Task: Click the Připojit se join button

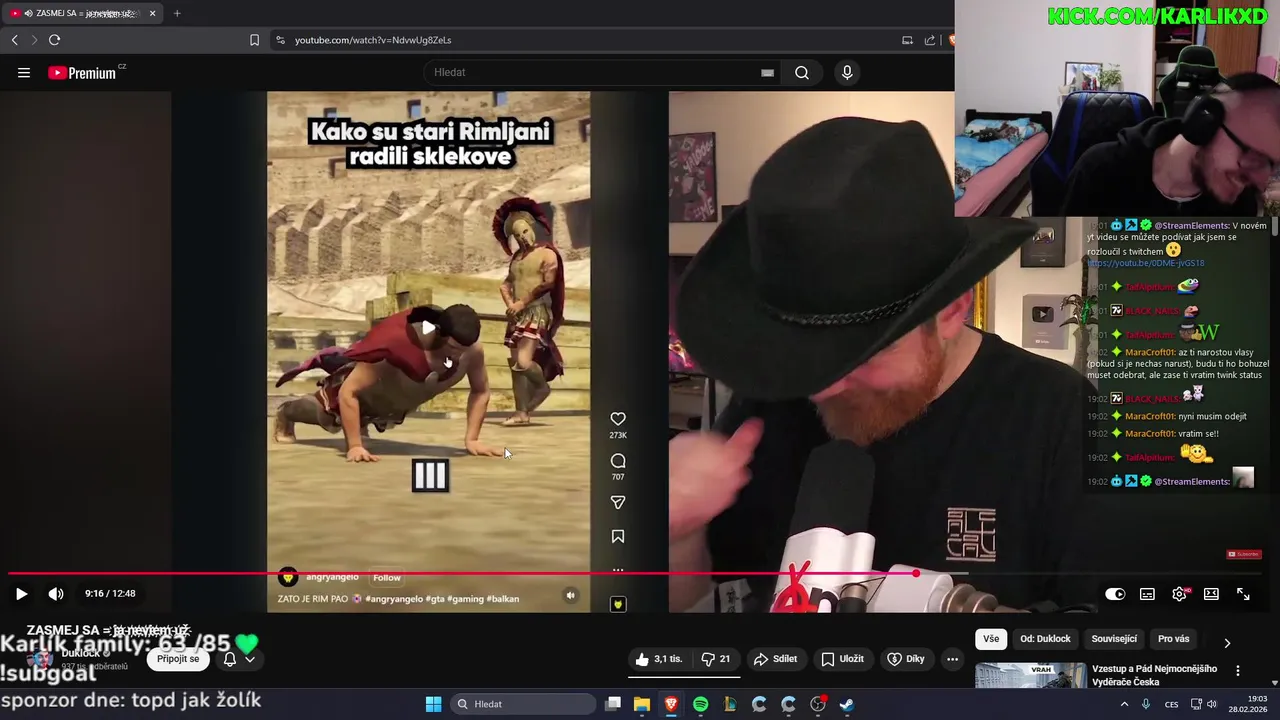Action: click(x=178, y=659)
